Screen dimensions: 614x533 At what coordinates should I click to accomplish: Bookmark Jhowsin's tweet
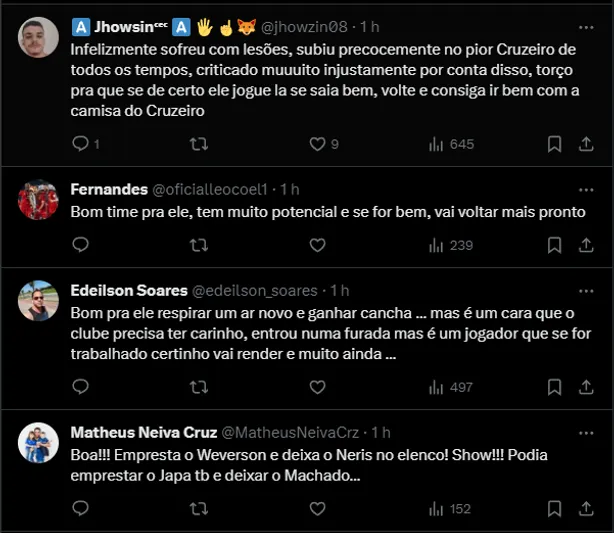[554, 144]
